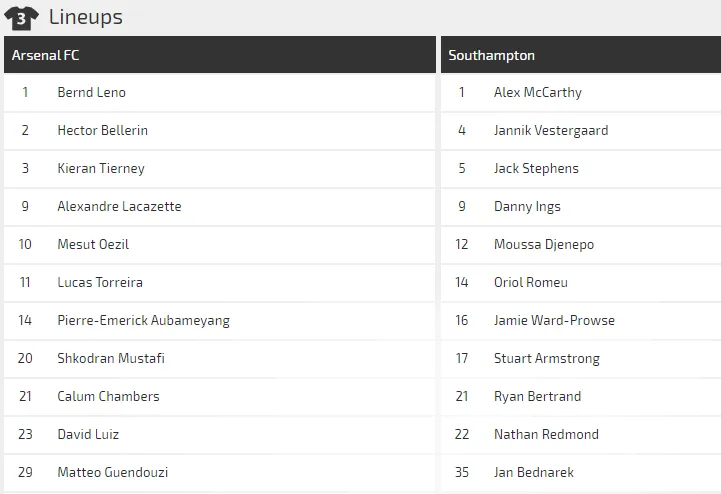Image resolution: width=721 pixels, height=494 pixels.
Task: Open Bernd Leno's player page
Action: (91, 92)
